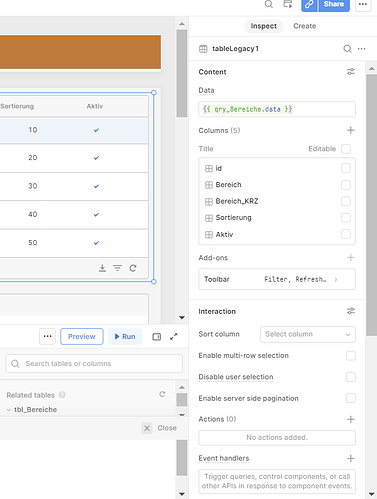Select the table row with Sortierung 50
The width and height of the screenshot is (377, 499).
point(74,243)
